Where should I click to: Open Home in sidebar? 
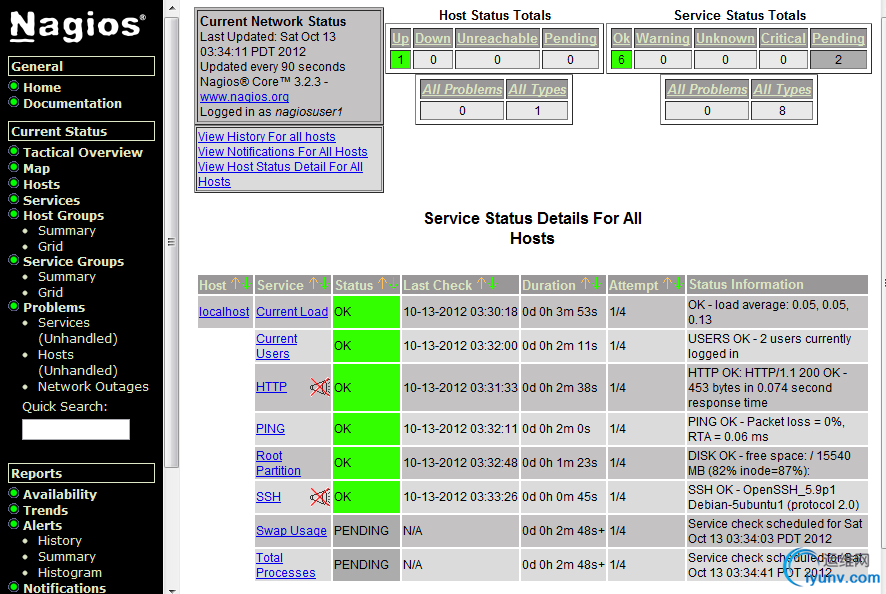(x=42, y=87)
